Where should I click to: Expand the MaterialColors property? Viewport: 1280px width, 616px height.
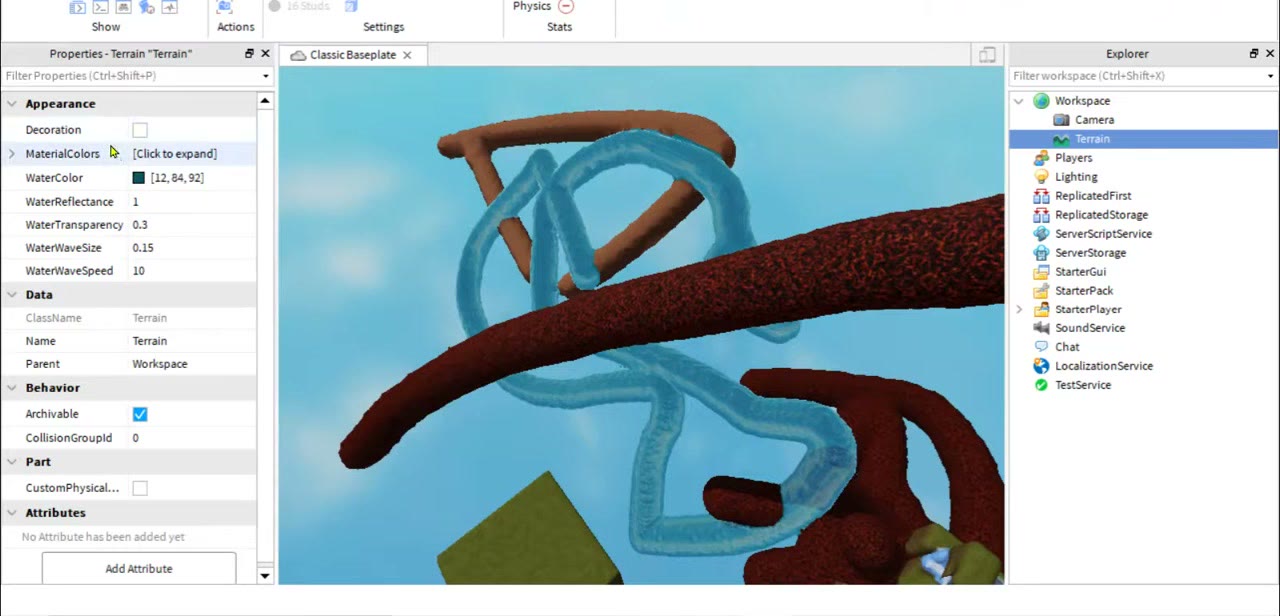pyautogui.click(x=12, y=154)
